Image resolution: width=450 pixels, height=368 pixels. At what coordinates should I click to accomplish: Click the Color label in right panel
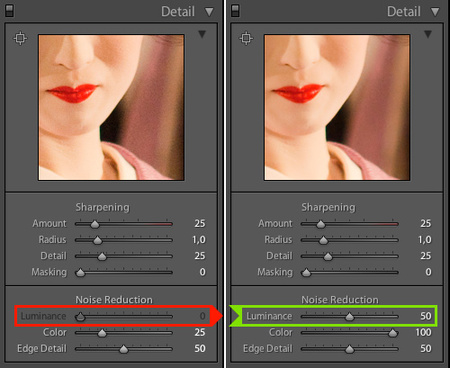280,332
